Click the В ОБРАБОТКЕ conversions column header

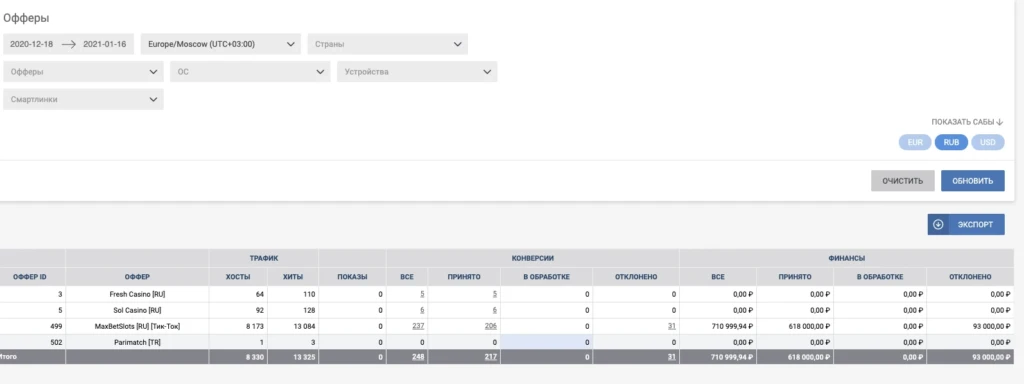(547, 277)
